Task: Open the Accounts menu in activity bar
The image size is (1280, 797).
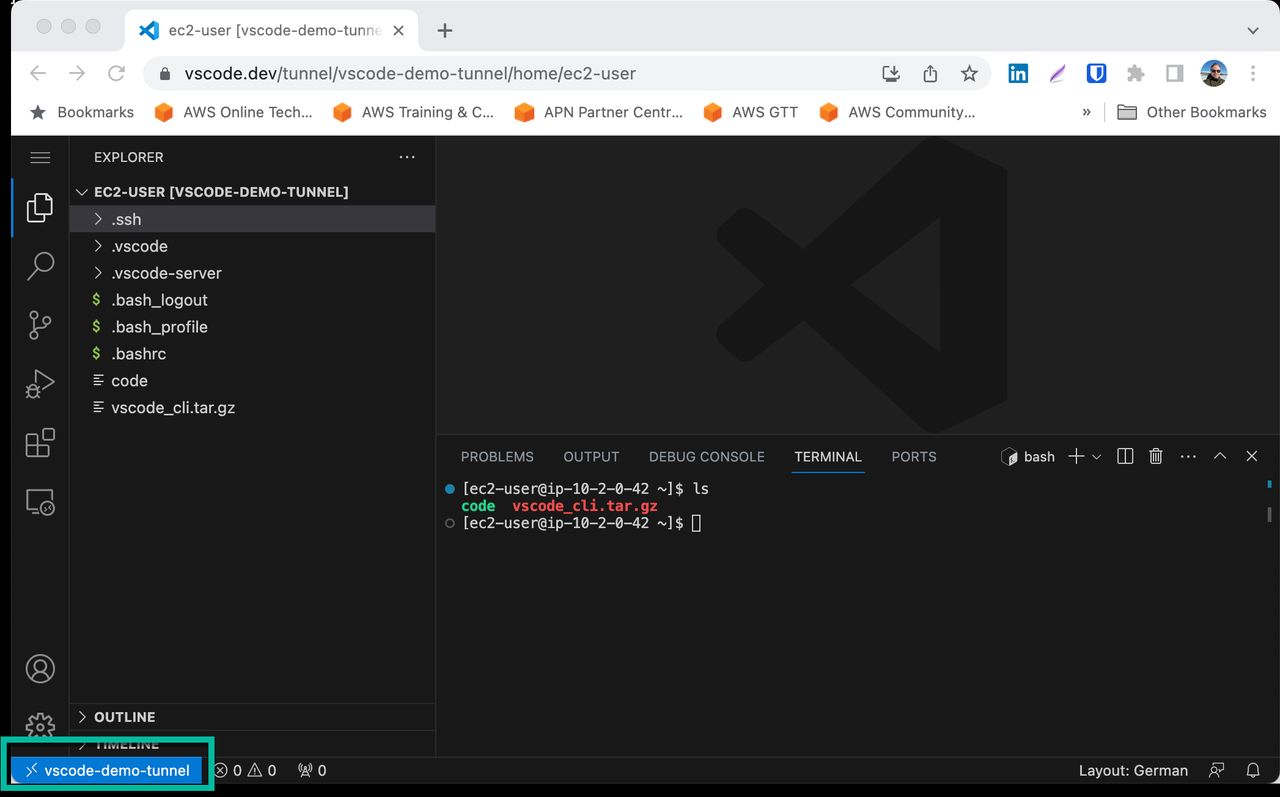Action: (x=40, y=668)
